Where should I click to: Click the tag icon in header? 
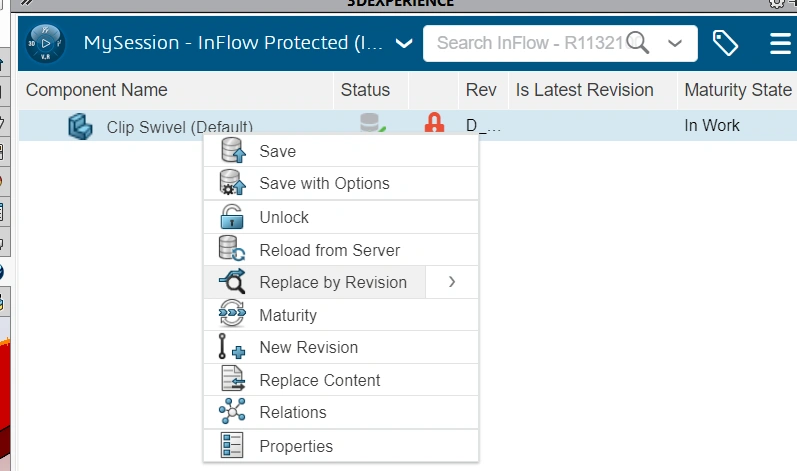tap(725, 43)
